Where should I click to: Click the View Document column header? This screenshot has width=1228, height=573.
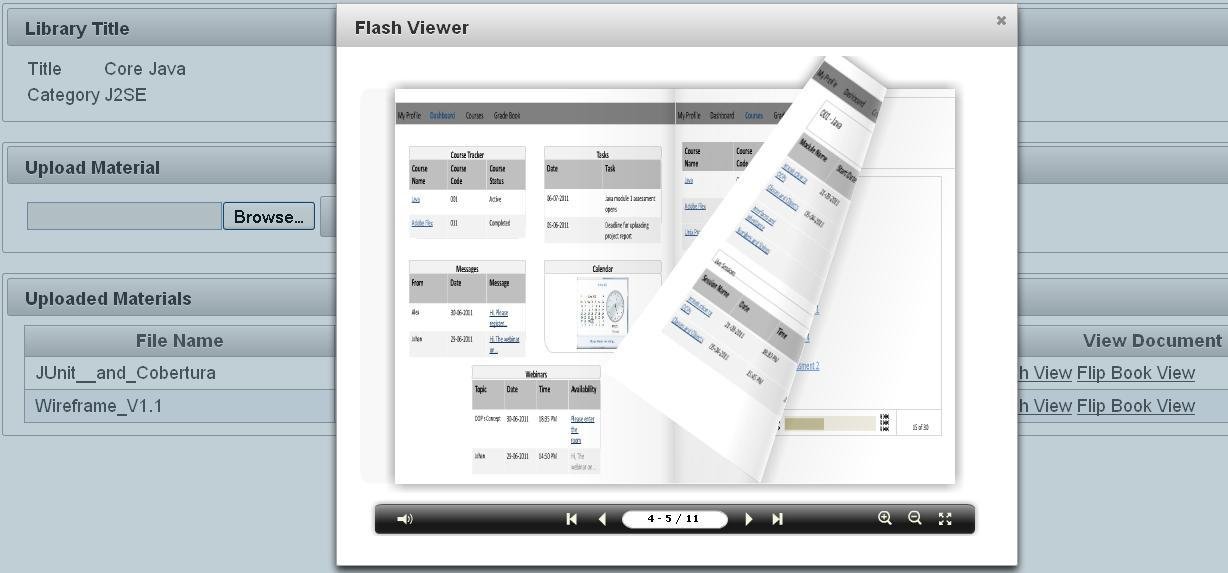(1152, 341)
